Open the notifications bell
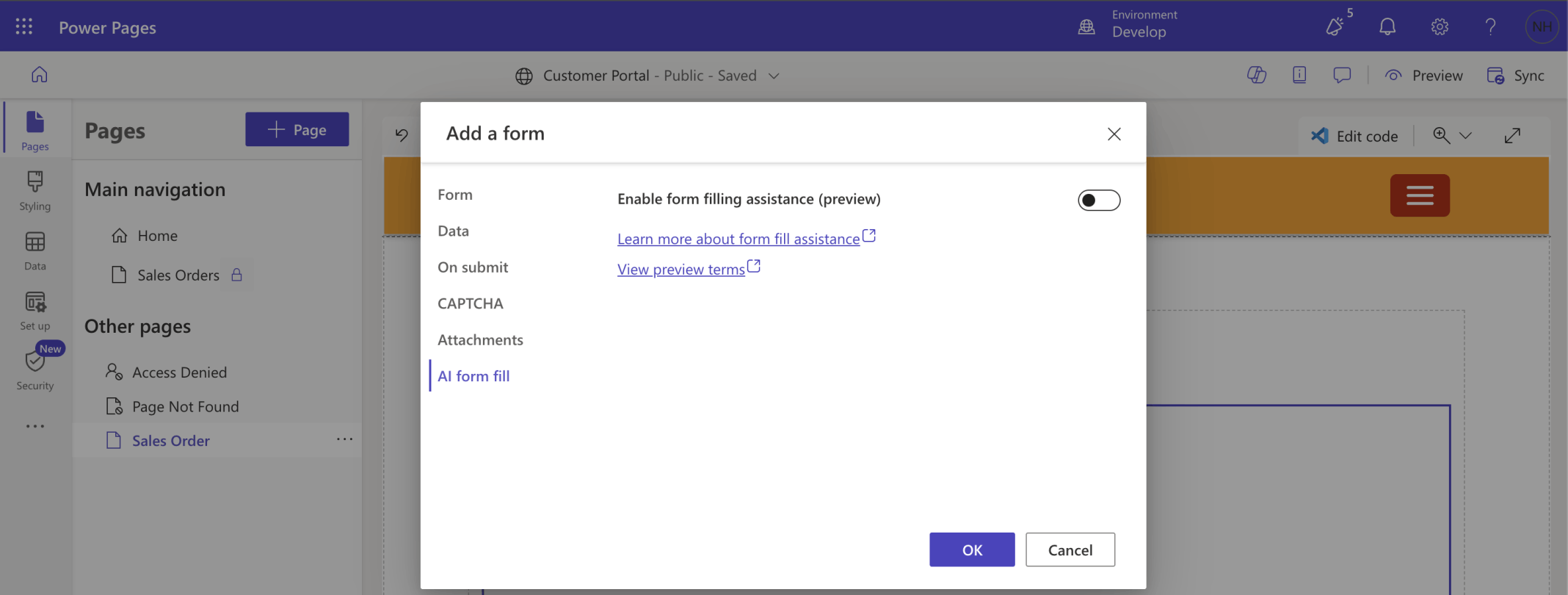1568x595 pixels. coord(1387,27)
